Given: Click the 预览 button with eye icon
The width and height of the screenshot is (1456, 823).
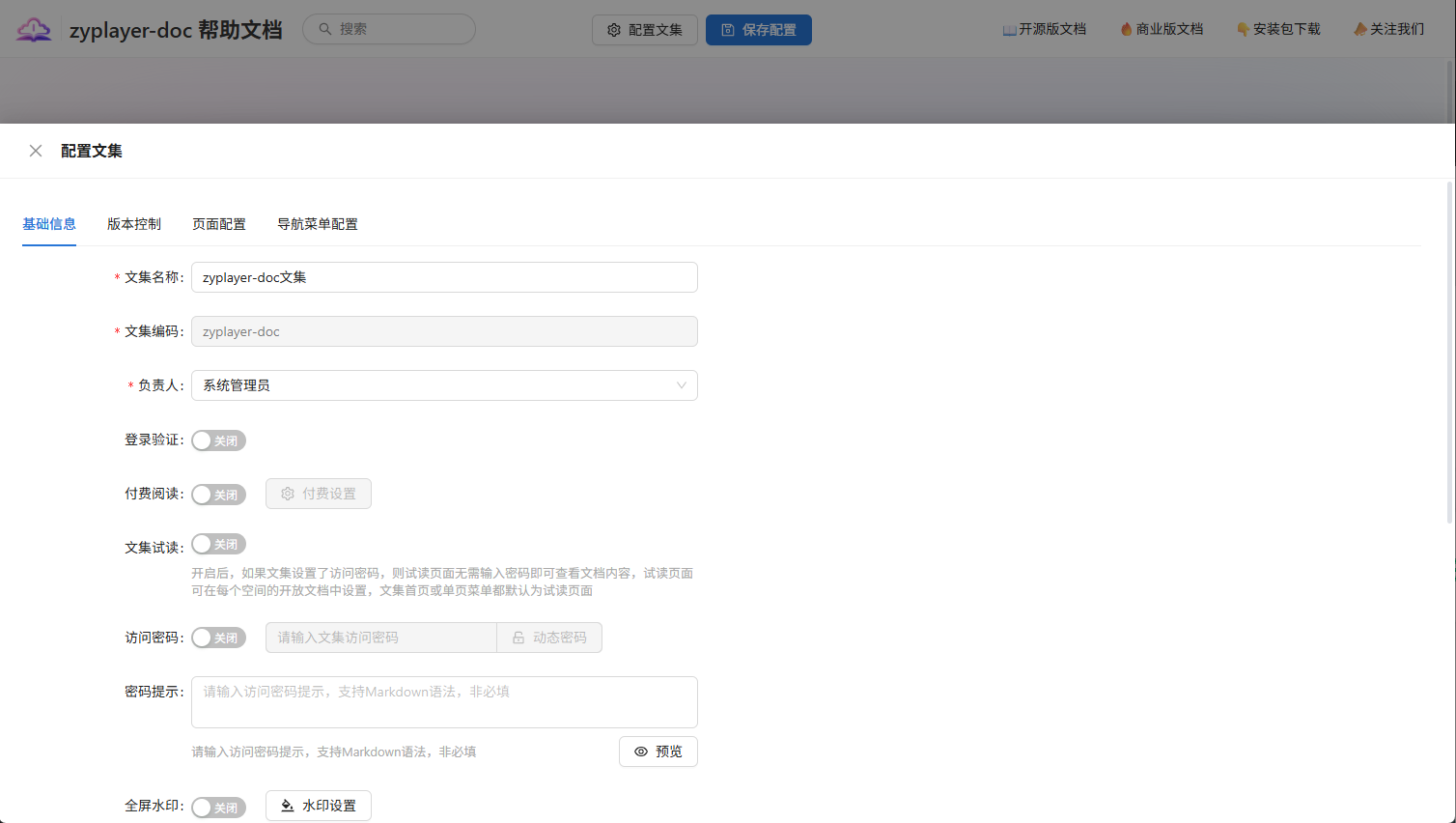Looking at the screenshot, I should (x=658, y=752).
